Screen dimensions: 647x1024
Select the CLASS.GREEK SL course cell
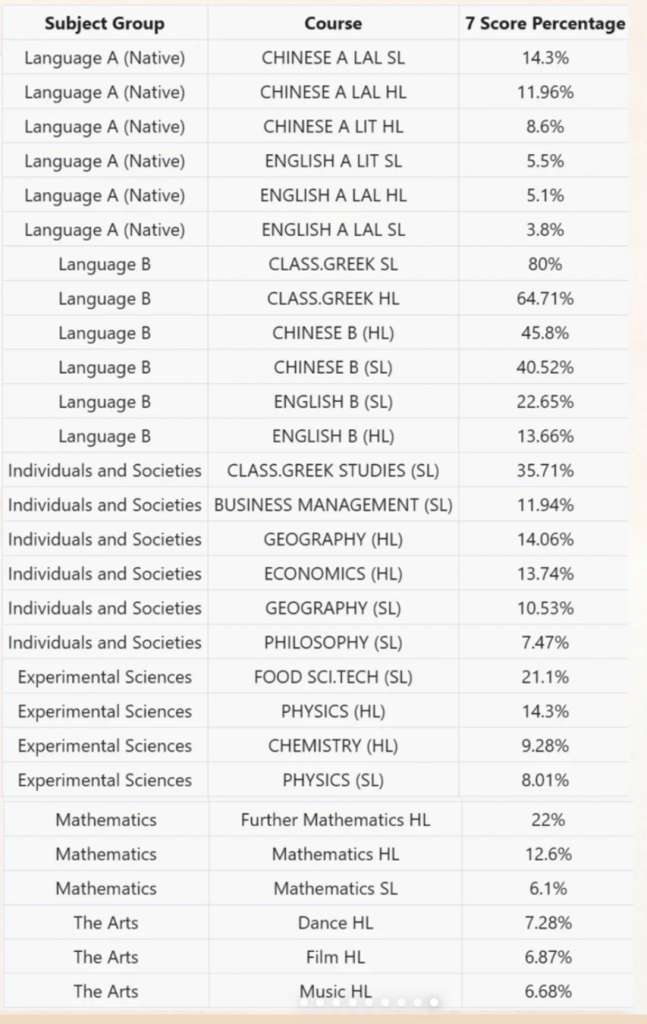coord(333,265)
